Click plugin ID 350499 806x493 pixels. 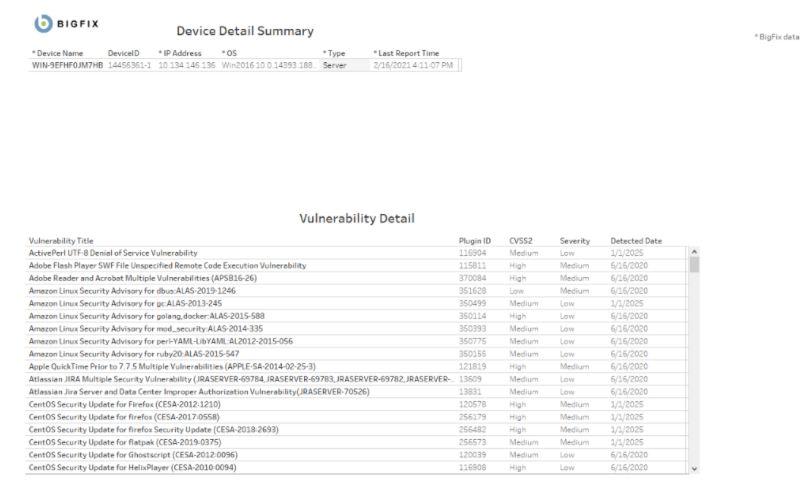(472, 303)
